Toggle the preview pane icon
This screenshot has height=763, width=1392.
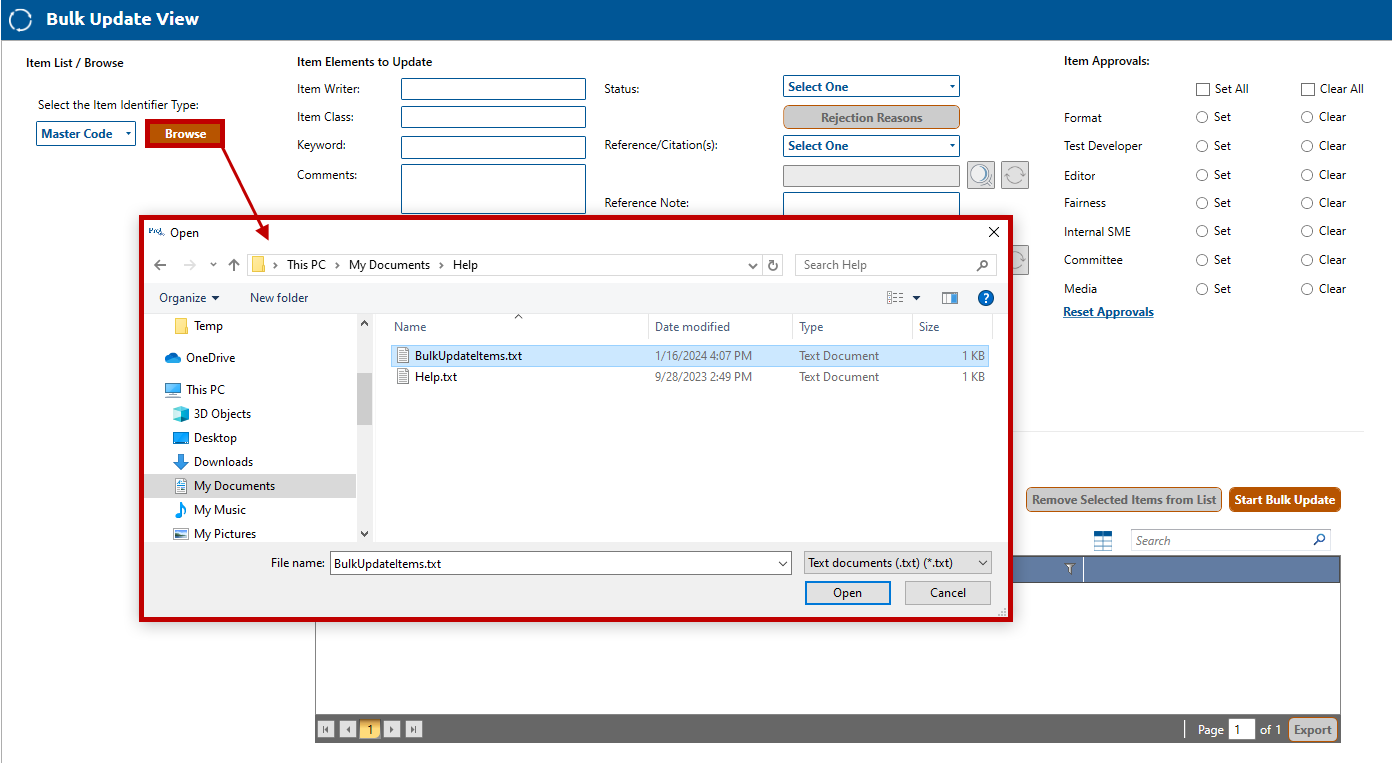(x=950, y=298)
